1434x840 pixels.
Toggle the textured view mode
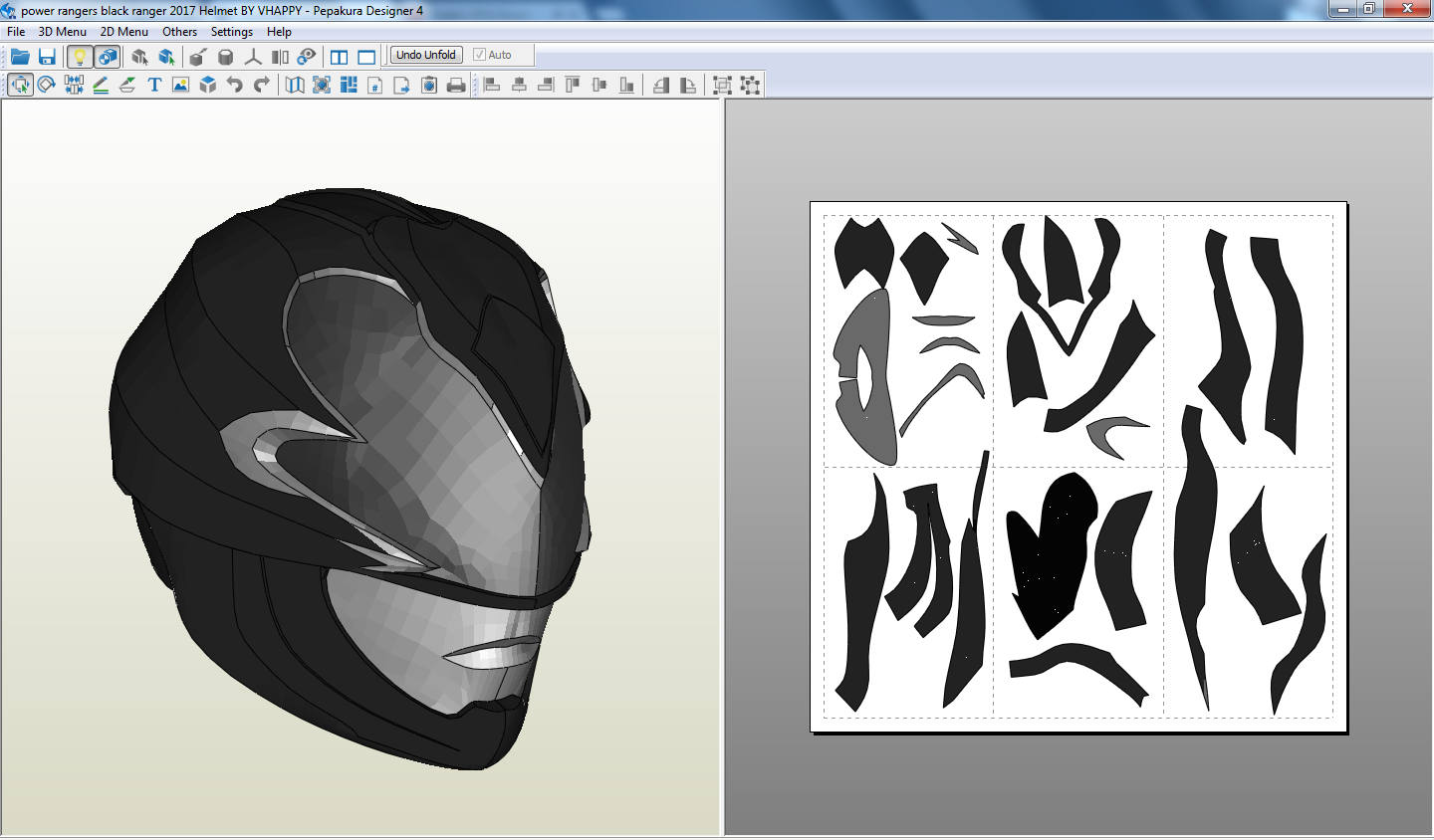click(x=107, y=57)
